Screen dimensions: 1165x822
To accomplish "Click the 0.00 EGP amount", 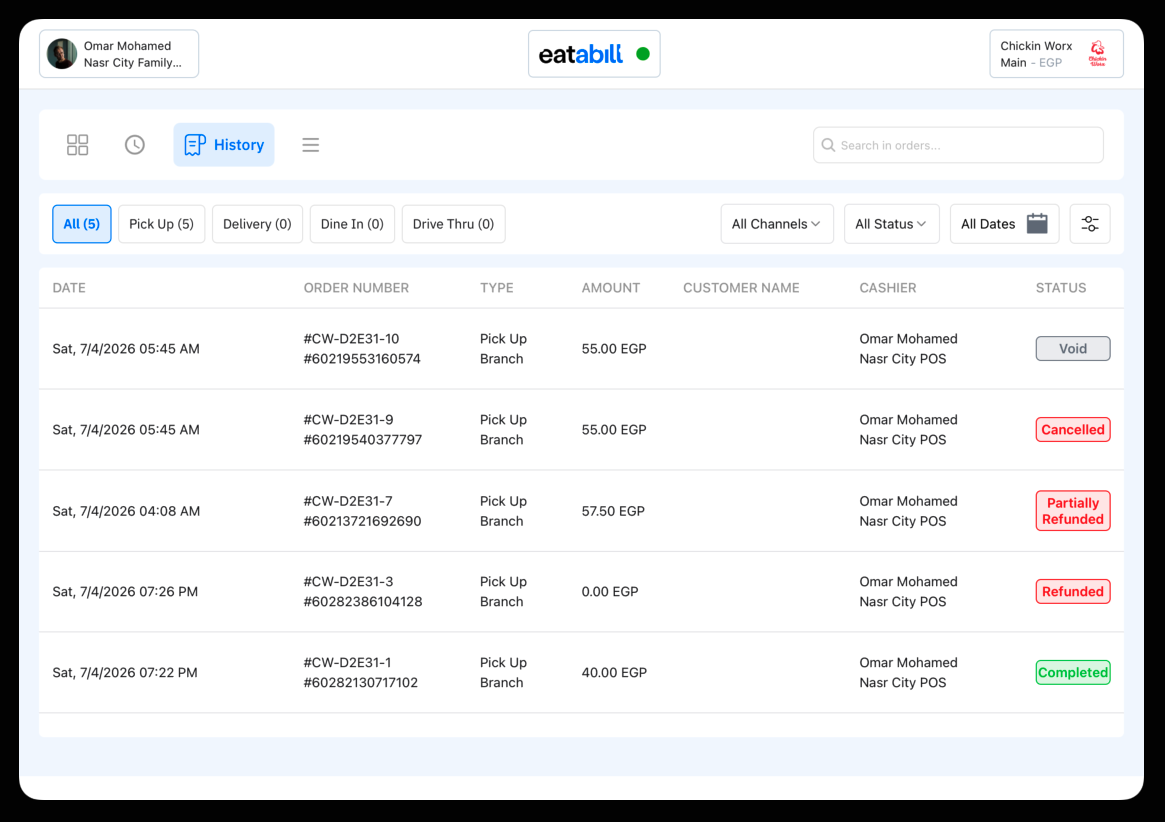I will coord(610,592).
